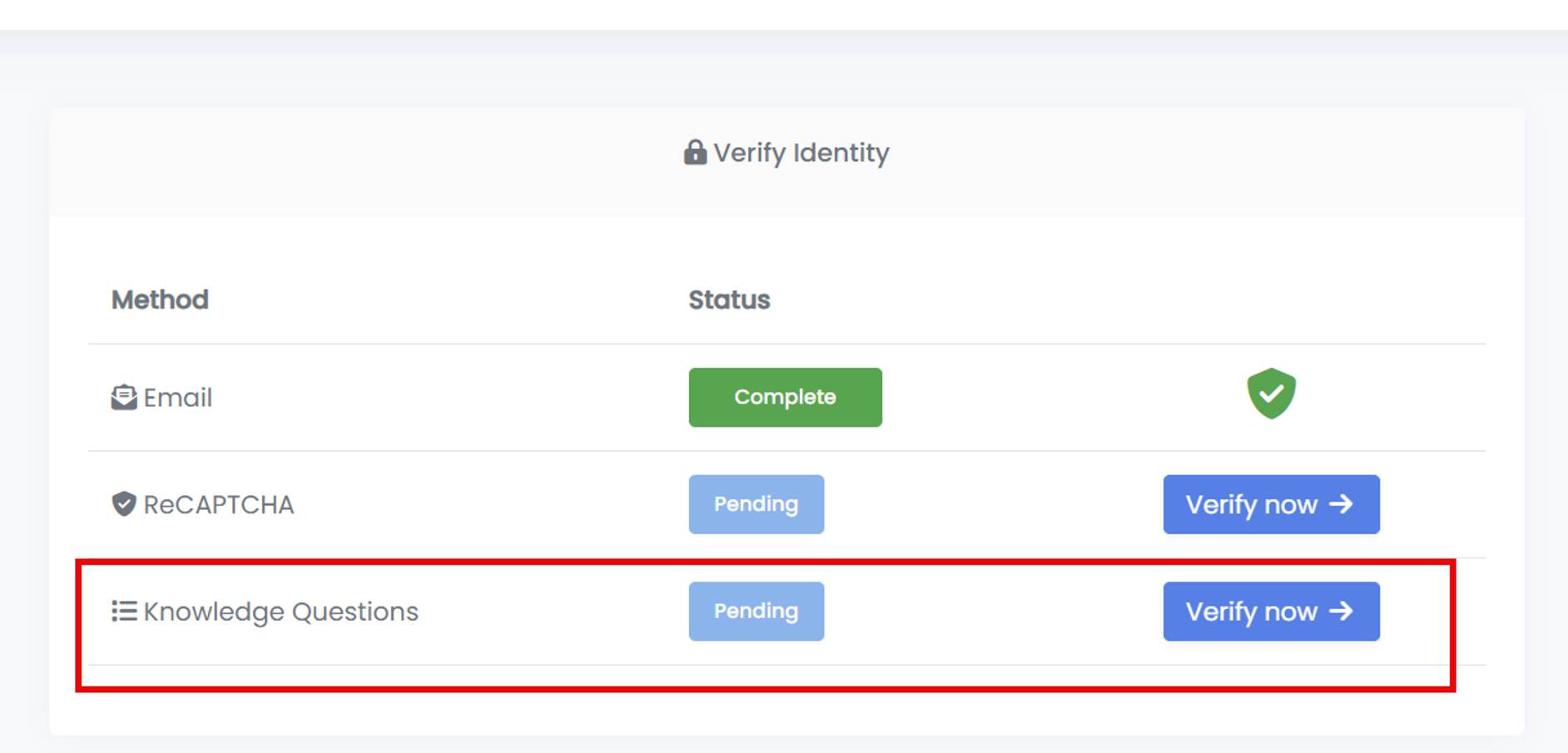This screenshot has width=1568, height=753.
Task: Click the arrow on Knowledge Questions' Verify now
Action: click(1341, 612)
